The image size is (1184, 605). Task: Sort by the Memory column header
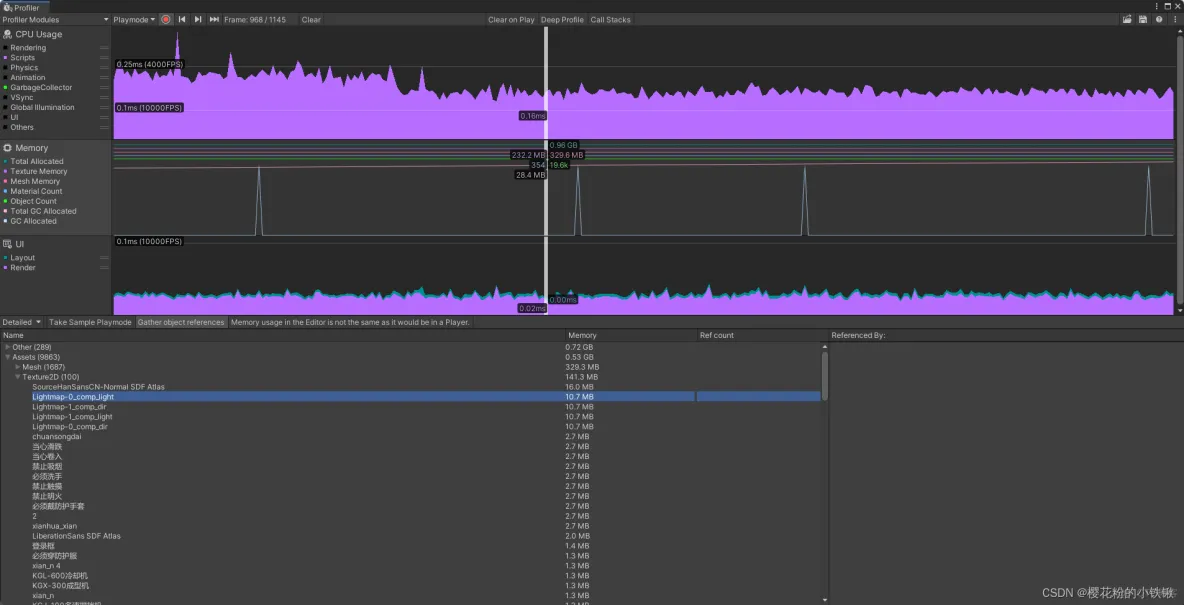pos(631,335)
